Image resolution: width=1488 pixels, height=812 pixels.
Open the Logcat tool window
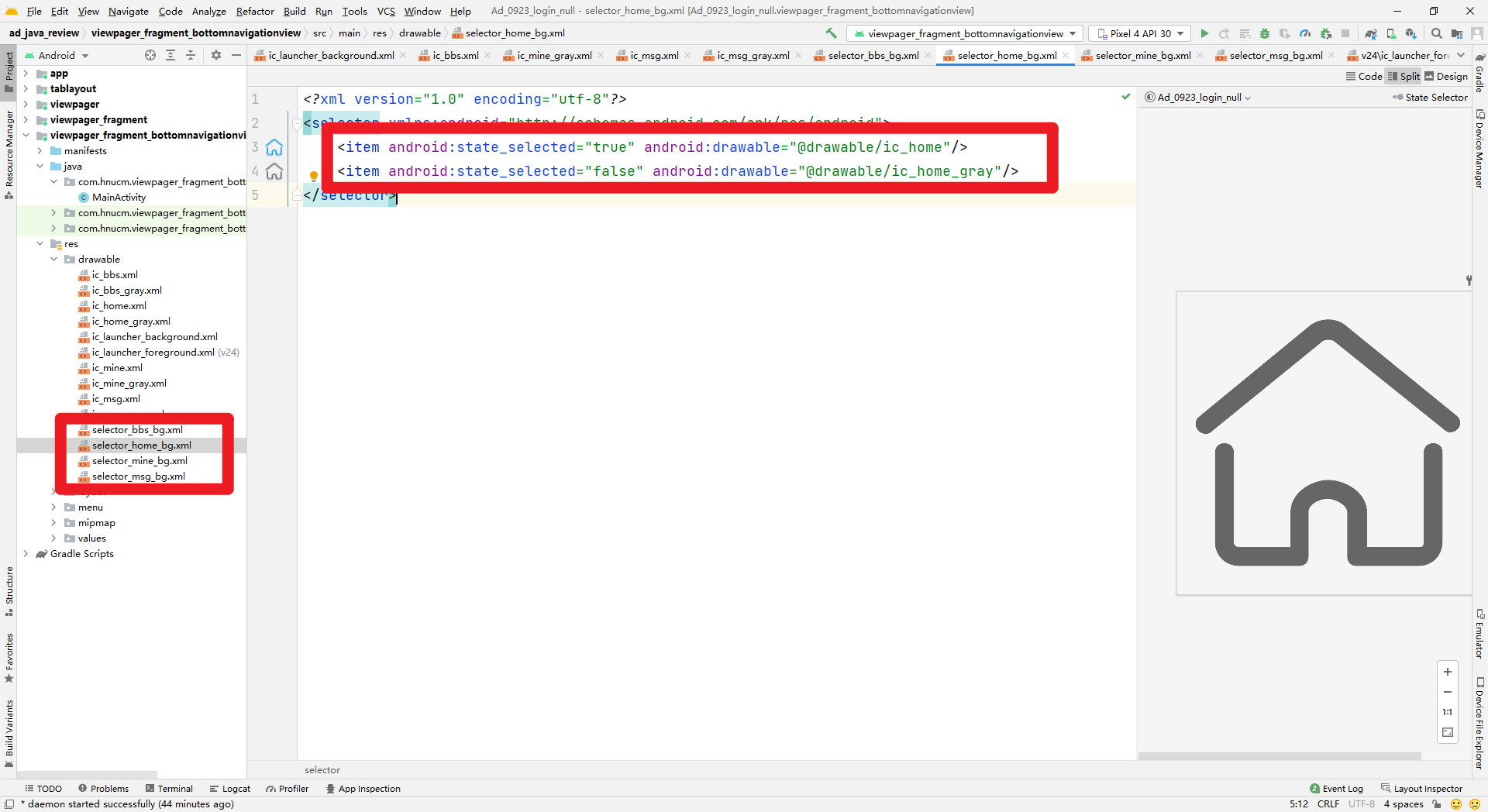[229, 789]
